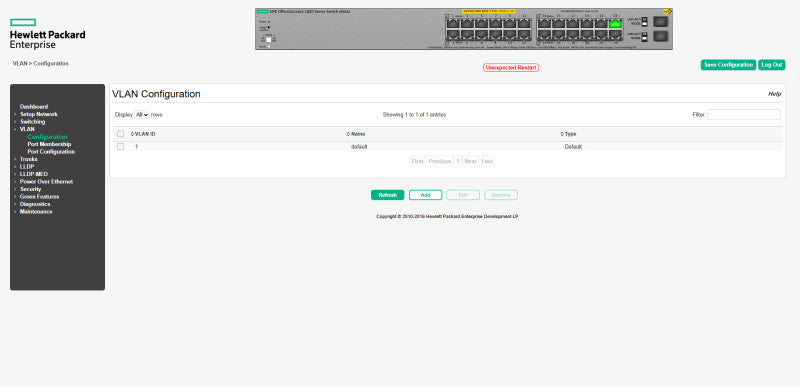The height and width of the screenshot is (387, 800).
Task: Select port 19 on the switch graphic
Action: point(587,23)
